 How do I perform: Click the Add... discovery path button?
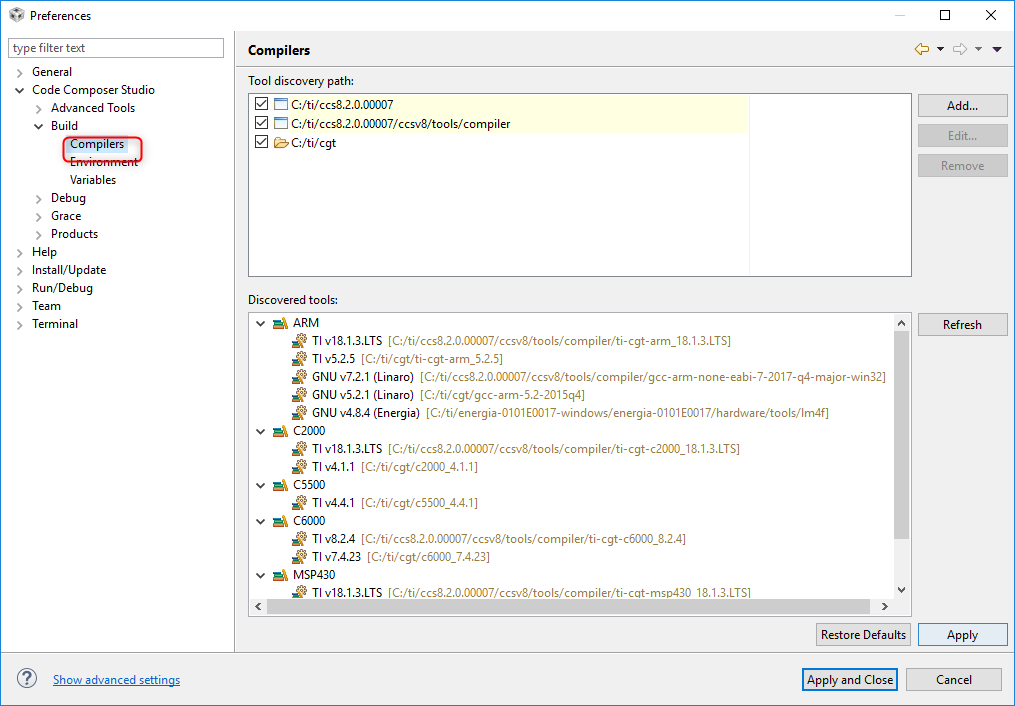tap(962, 105)
